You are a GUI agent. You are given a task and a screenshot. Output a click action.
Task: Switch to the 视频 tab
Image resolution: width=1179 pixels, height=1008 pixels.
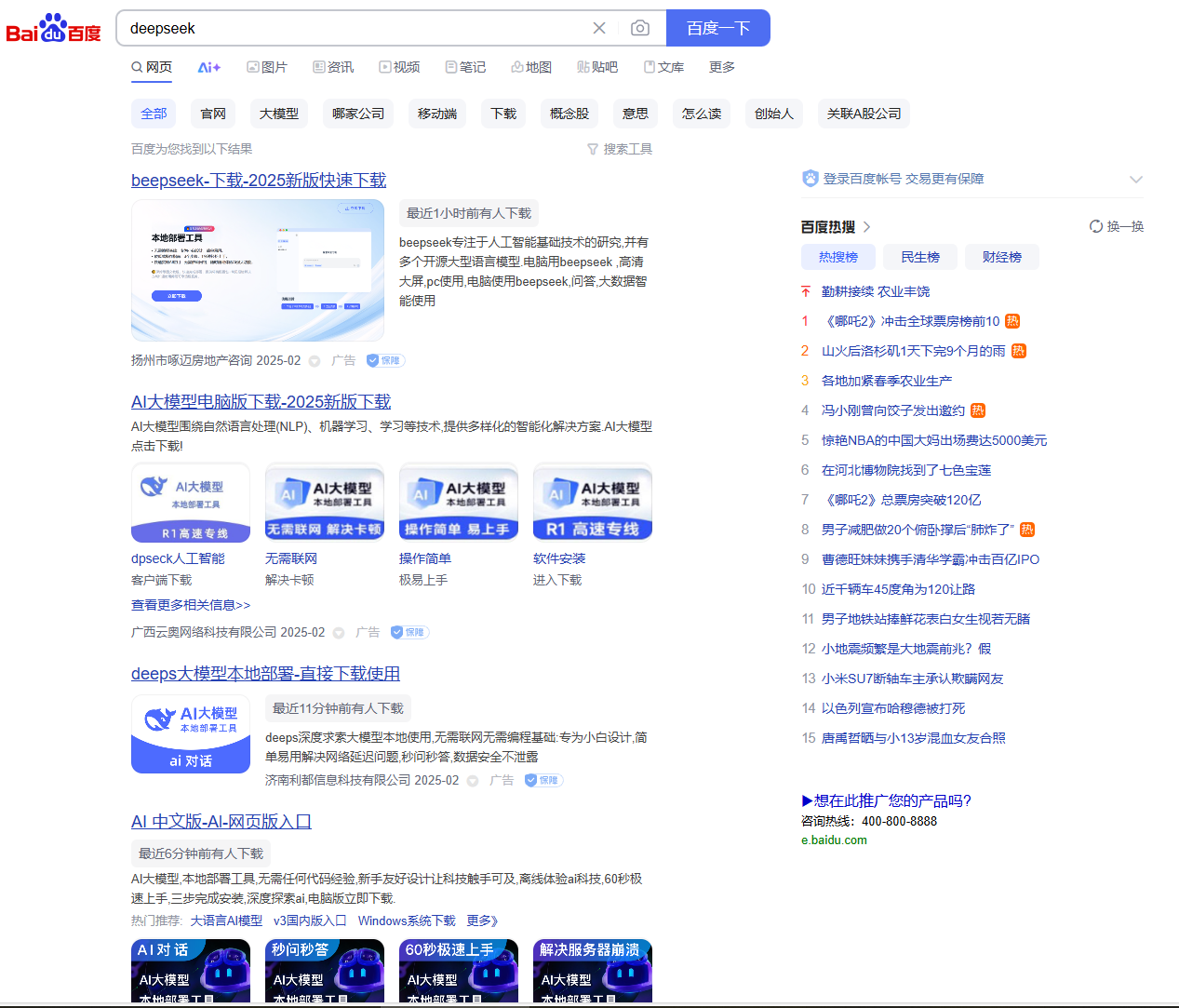click(x=399, y=67)
